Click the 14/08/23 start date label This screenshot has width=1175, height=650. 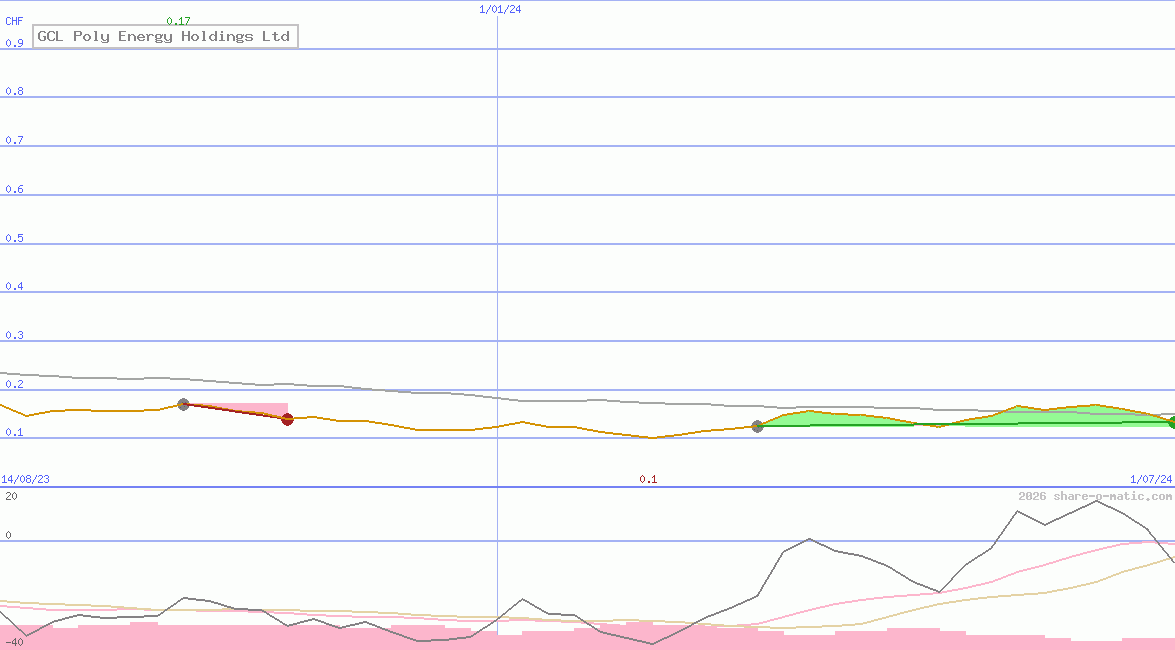click(25, 479)
